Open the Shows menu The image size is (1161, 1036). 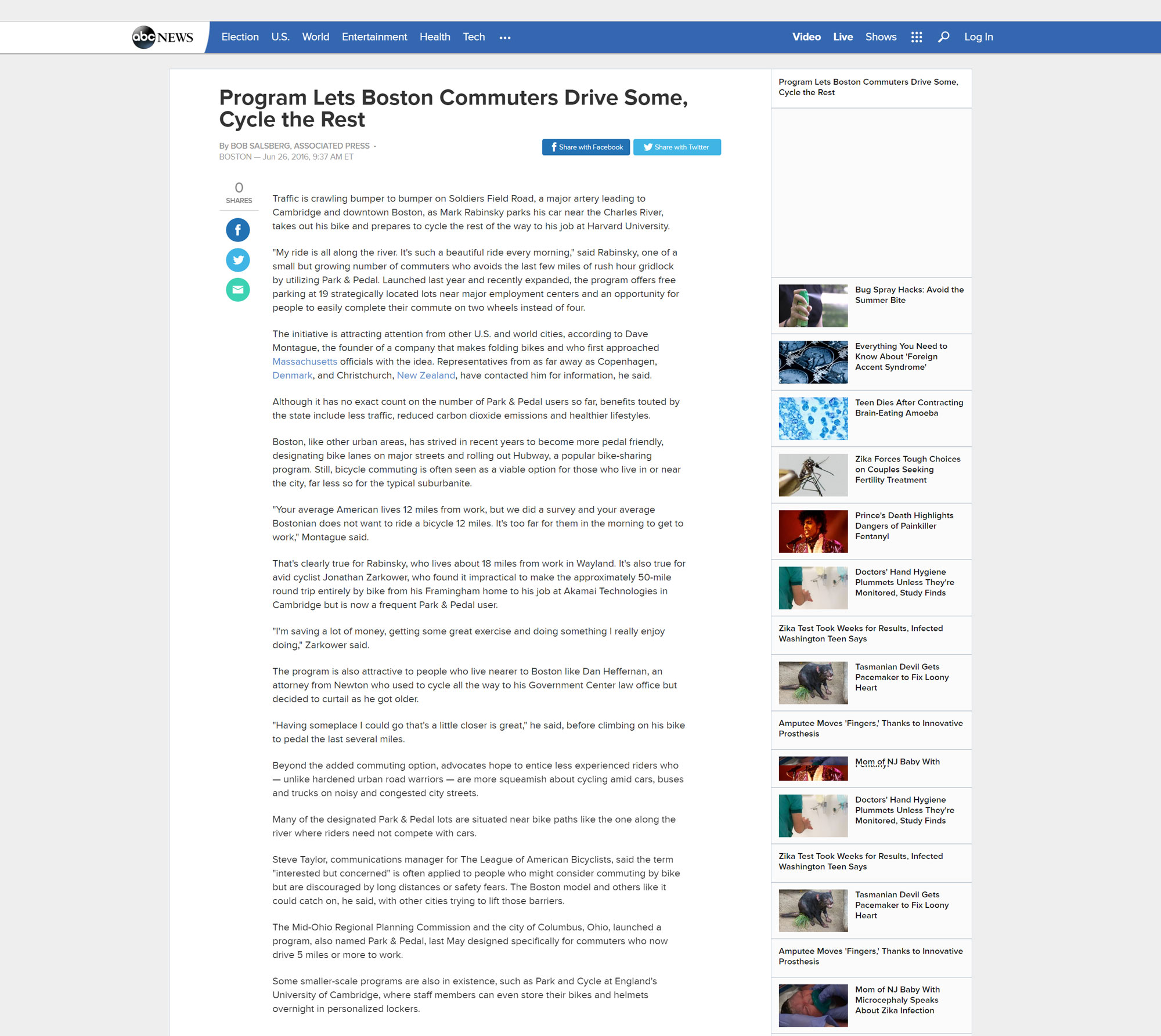pyautogui.click(x=881, y=37)
